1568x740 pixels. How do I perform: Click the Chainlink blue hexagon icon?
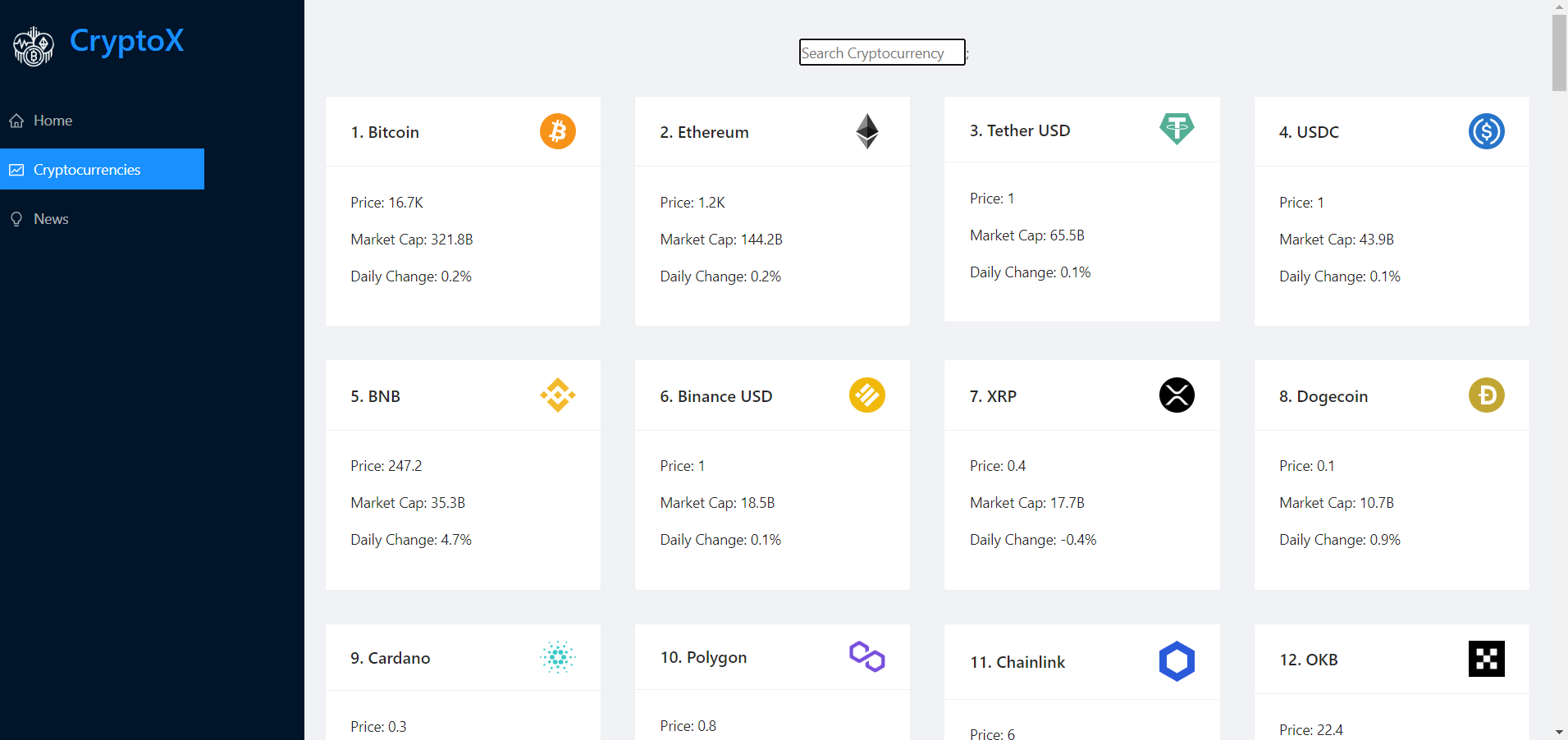(1177, 661)
